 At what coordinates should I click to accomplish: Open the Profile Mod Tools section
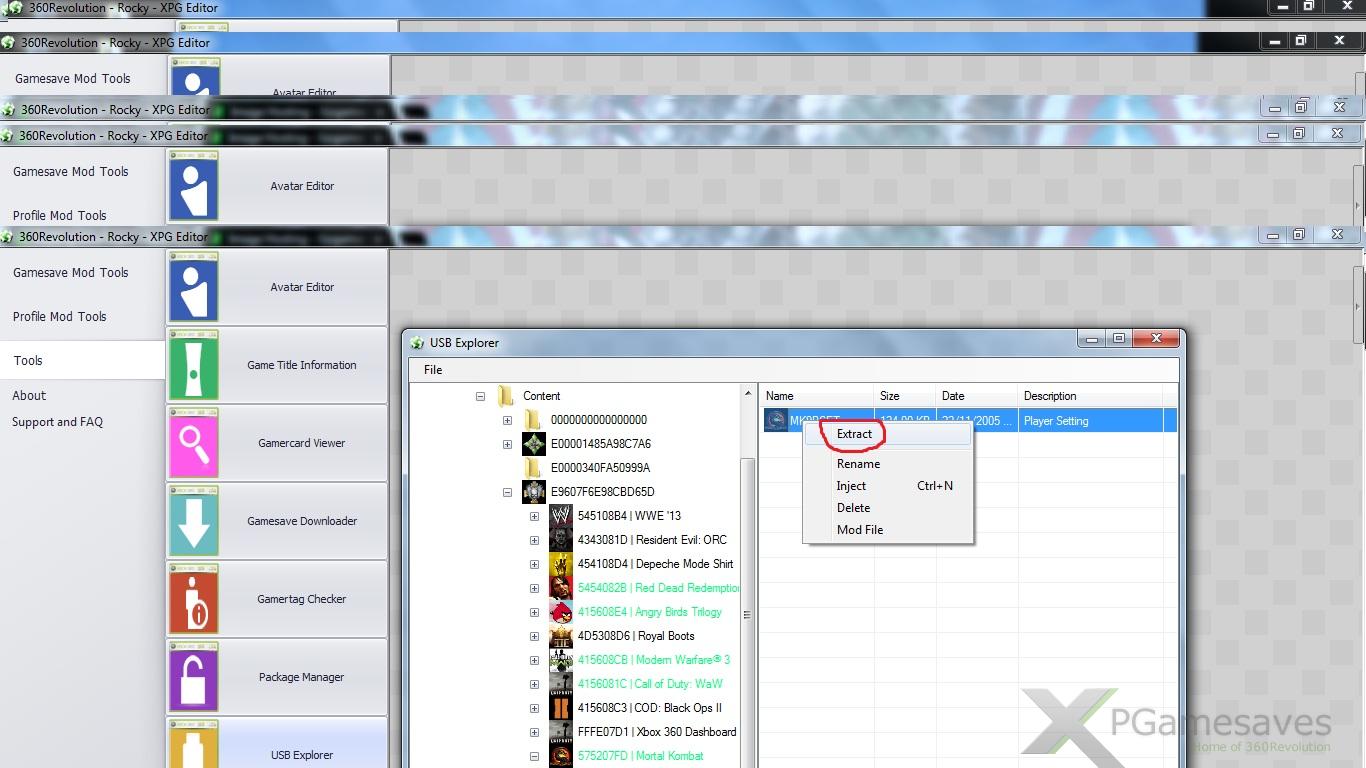pos(59,316)
